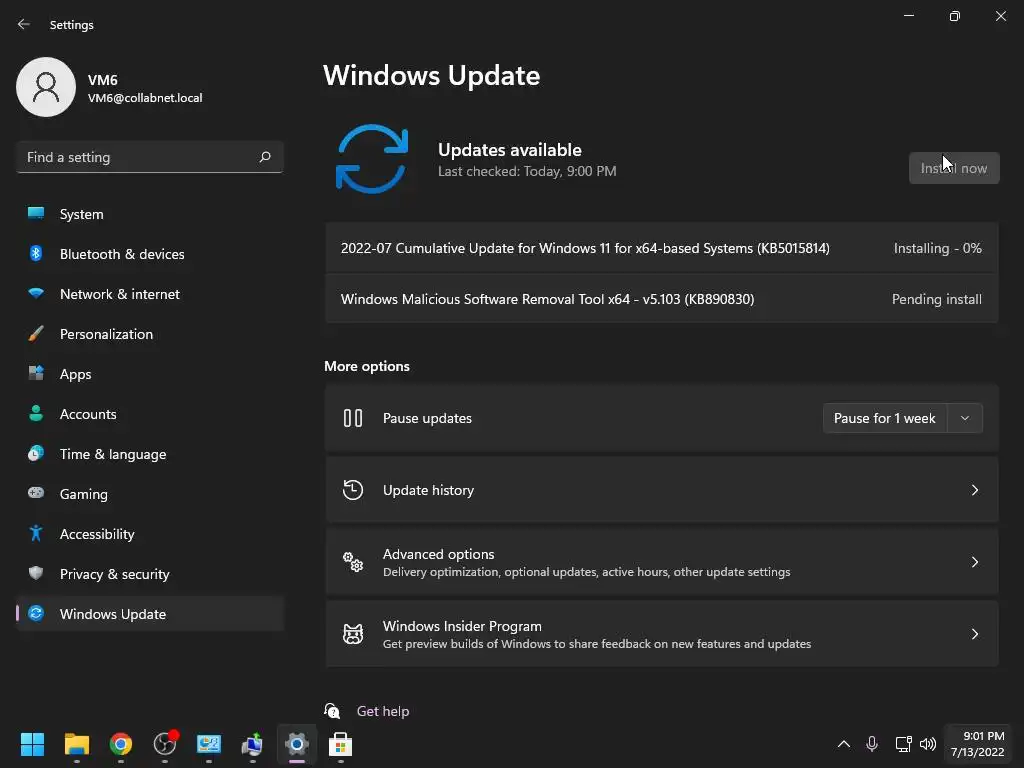Expand Windows Insider Program chevron
The height and width of the screenshot is (768, 1024).
[x=974, y=633]
